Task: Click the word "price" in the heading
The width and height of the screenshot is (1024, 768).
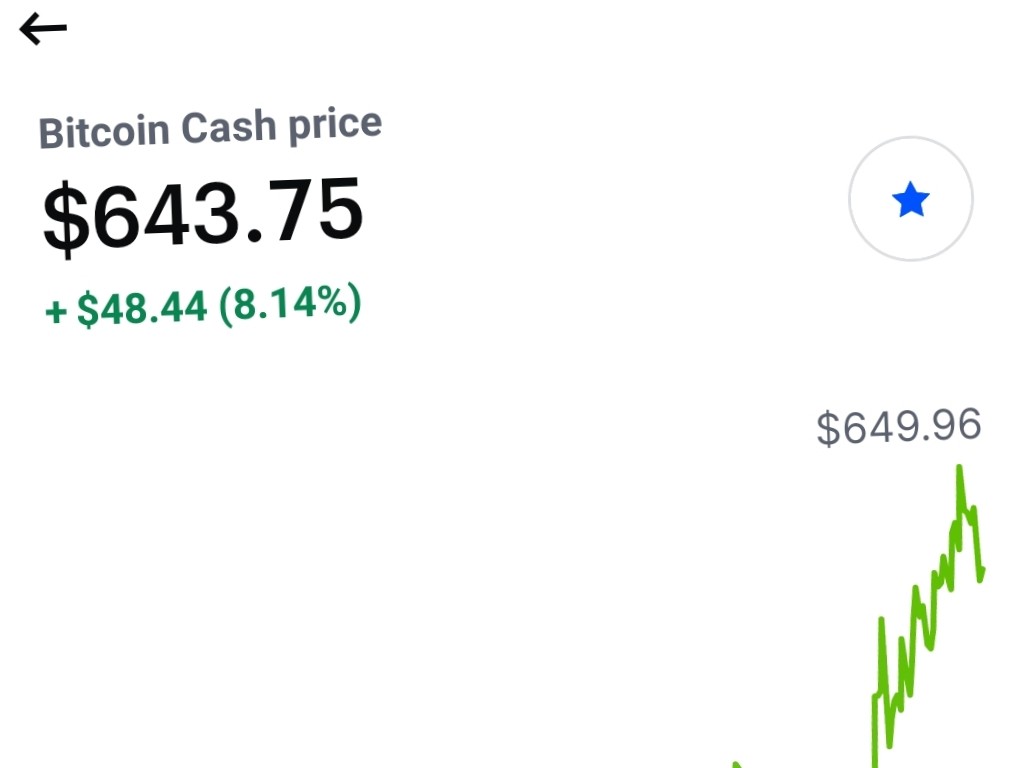Action: (335, 124)
